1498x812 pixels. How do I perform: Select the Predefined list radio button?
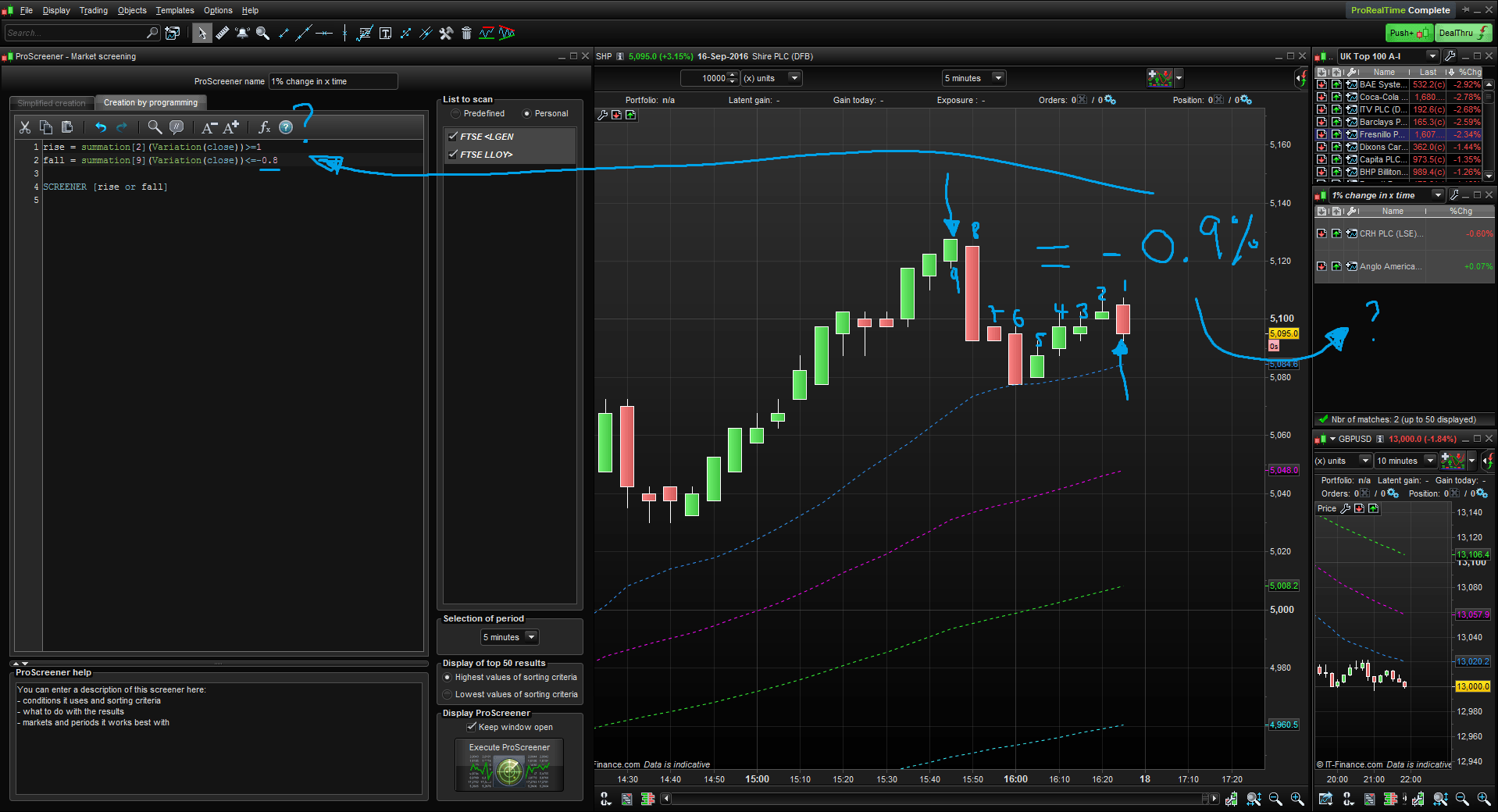tap(455, 114)
